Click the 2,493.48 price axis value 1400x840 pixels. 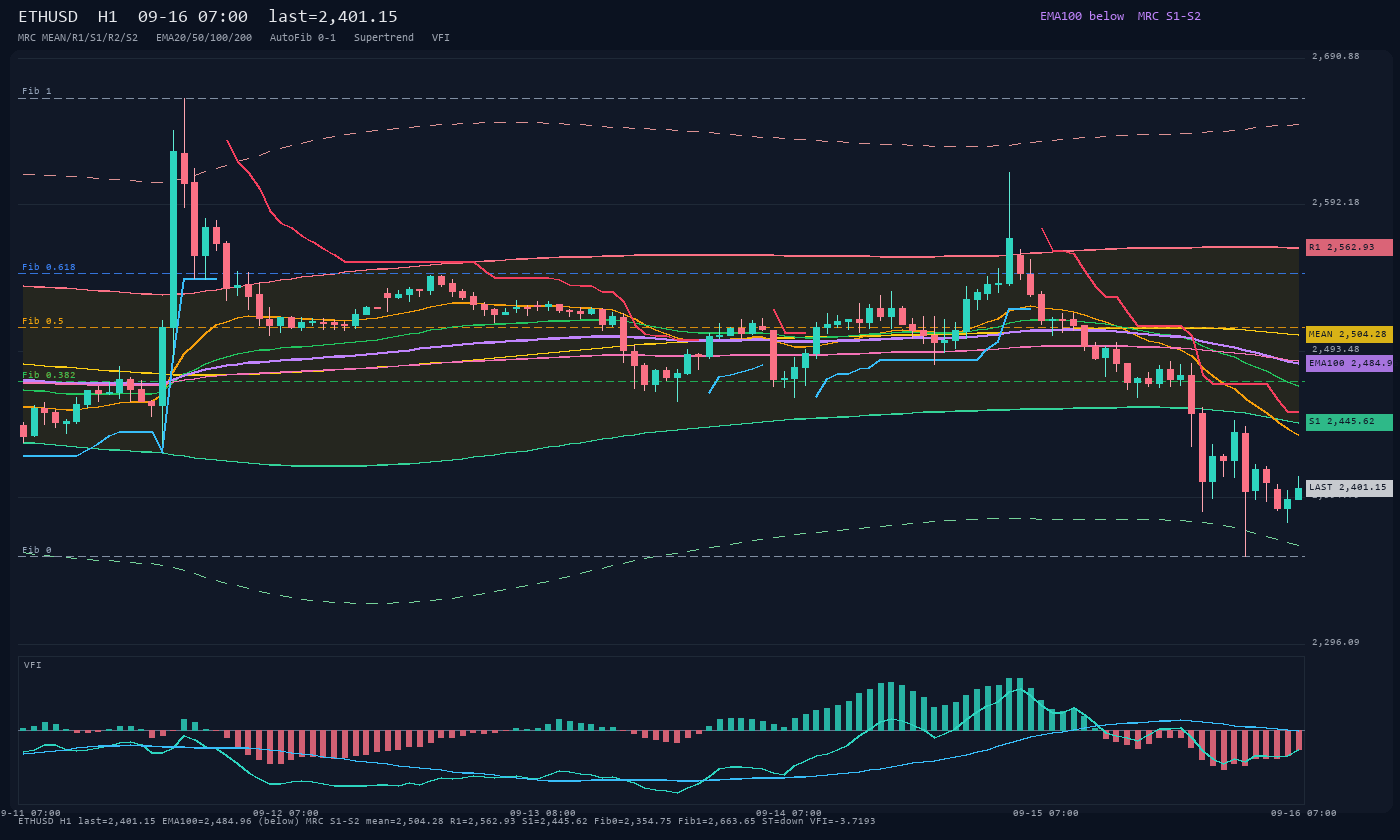(1336, 349)
